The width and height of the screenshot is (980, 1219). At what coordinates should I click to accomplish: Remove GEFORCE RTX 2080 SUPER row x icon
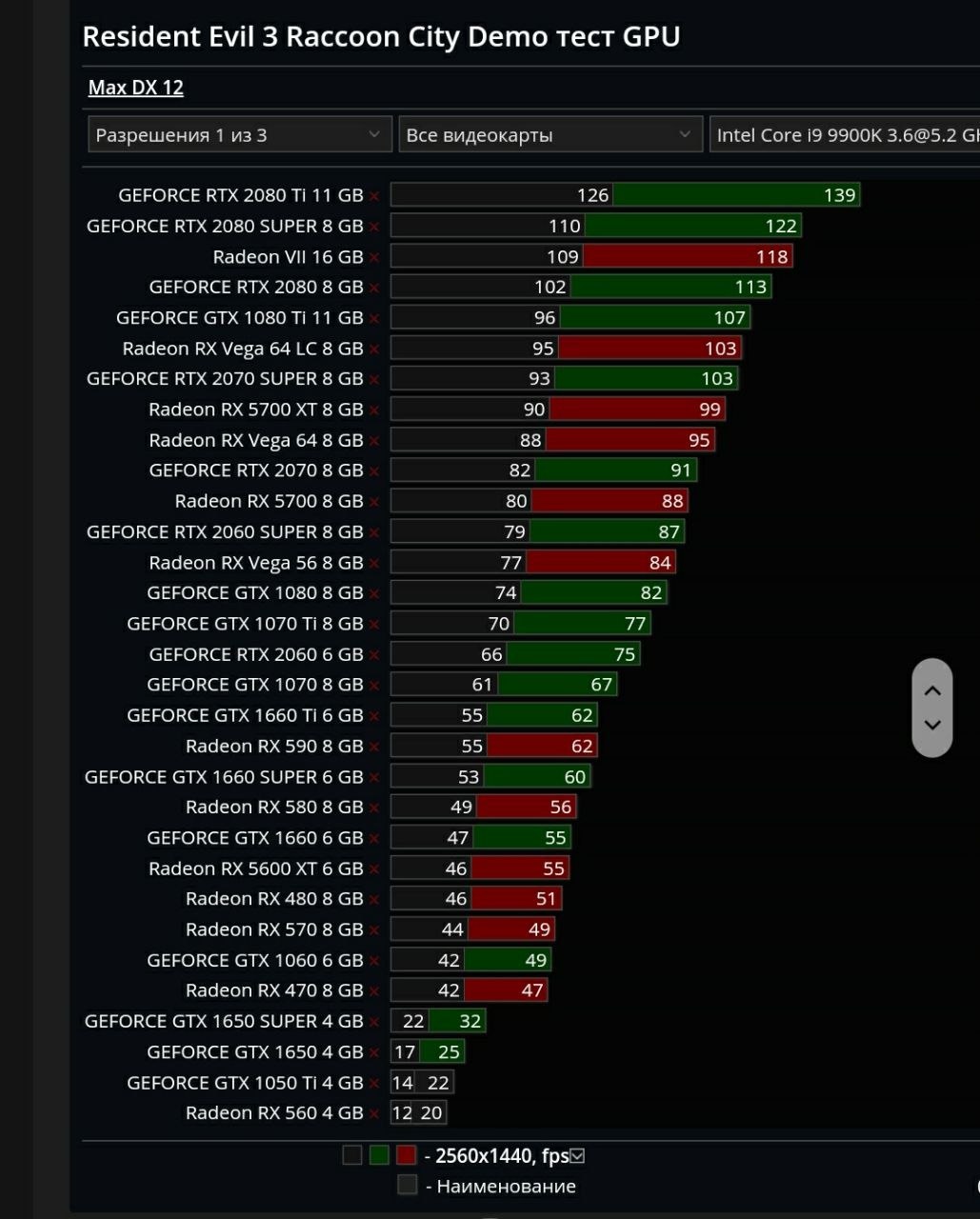tap(374, 227)
